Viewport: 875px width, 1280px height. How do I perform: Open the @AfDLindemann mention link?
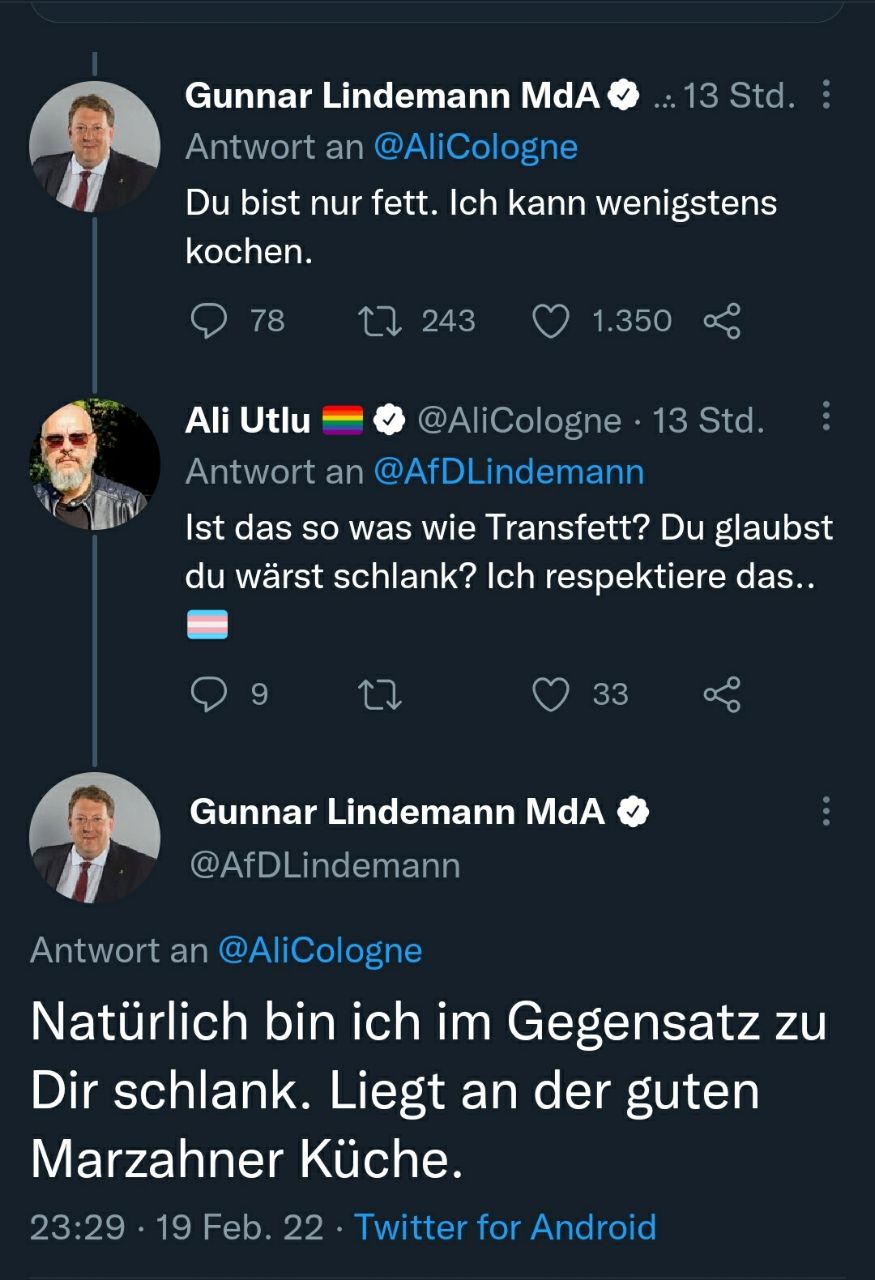pos(508,471)
